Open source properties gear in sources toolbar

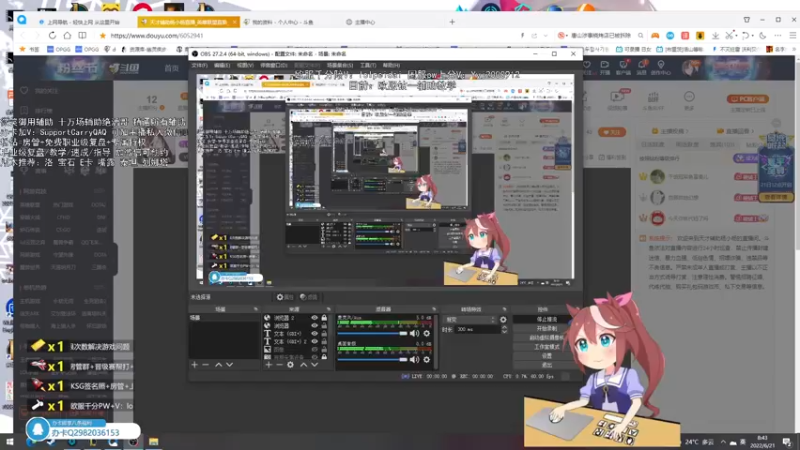pyautogui.click(x=290, y=365)
